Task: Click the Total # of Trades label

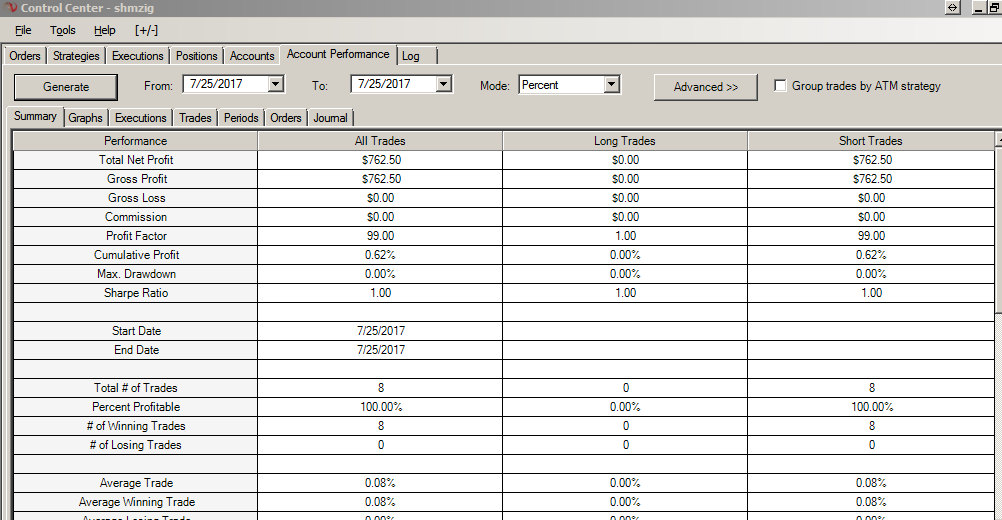Action: coord(135,388)
